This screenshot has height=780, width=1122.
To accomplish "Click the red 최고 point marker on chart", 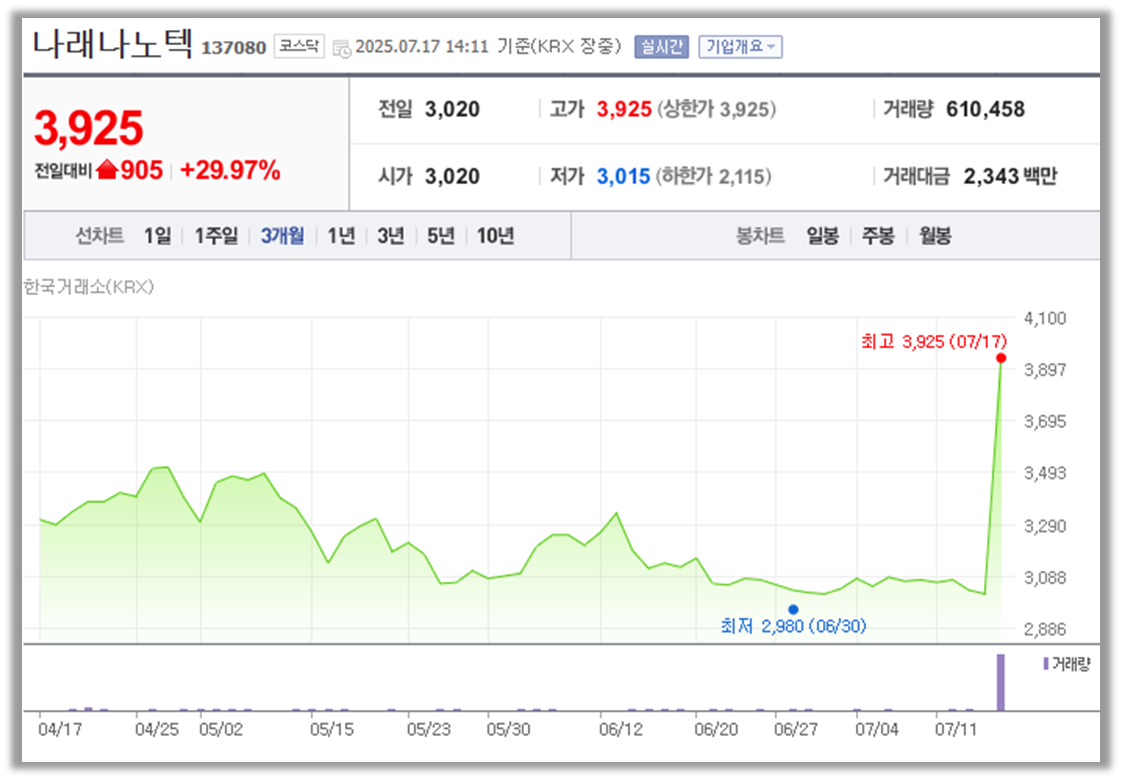I will click(1001, 358).
